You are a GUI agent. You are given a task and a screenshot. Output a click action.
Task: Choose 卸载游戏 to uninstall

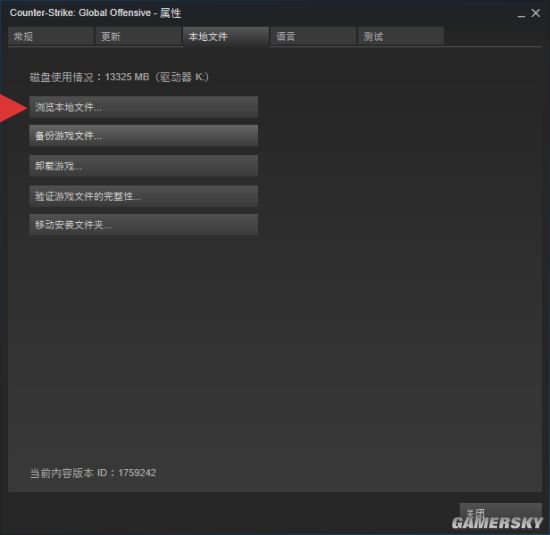tap(143, 166)
